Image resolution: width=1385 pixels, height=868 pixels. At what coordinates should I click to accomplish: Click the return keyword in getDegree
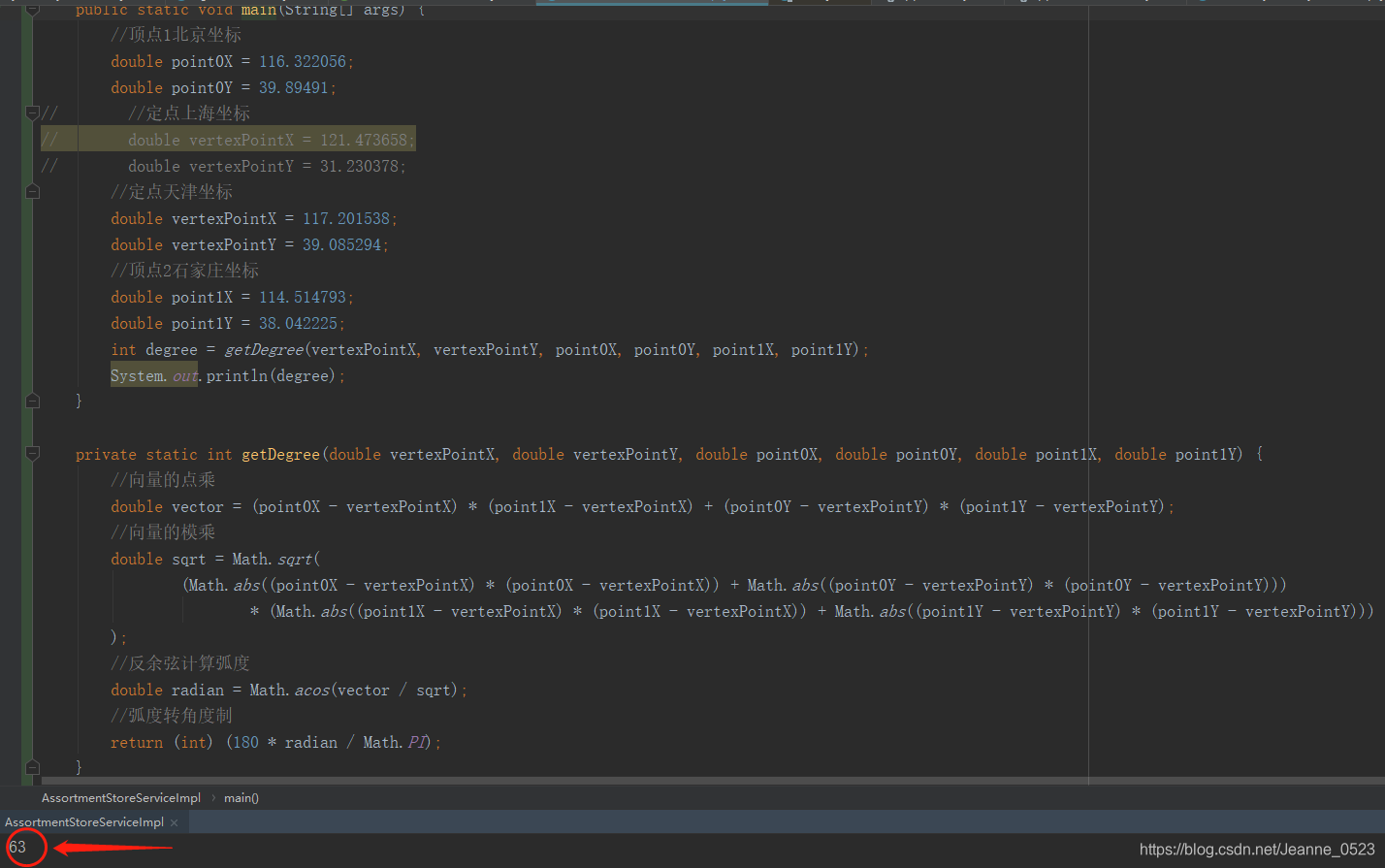[137, 742]
